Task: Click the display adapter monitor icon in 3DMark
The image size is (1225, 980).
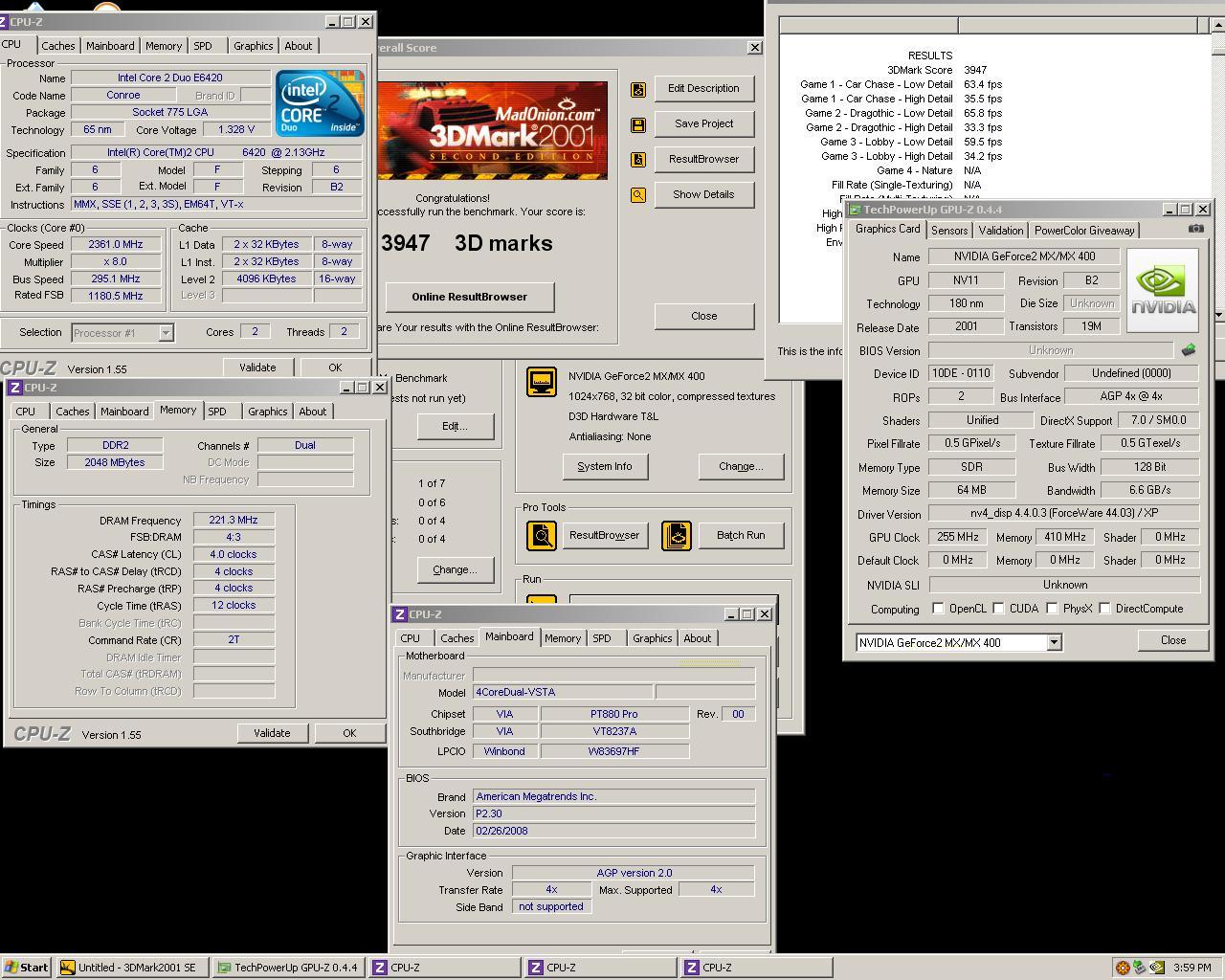Action: click(542, 382)
